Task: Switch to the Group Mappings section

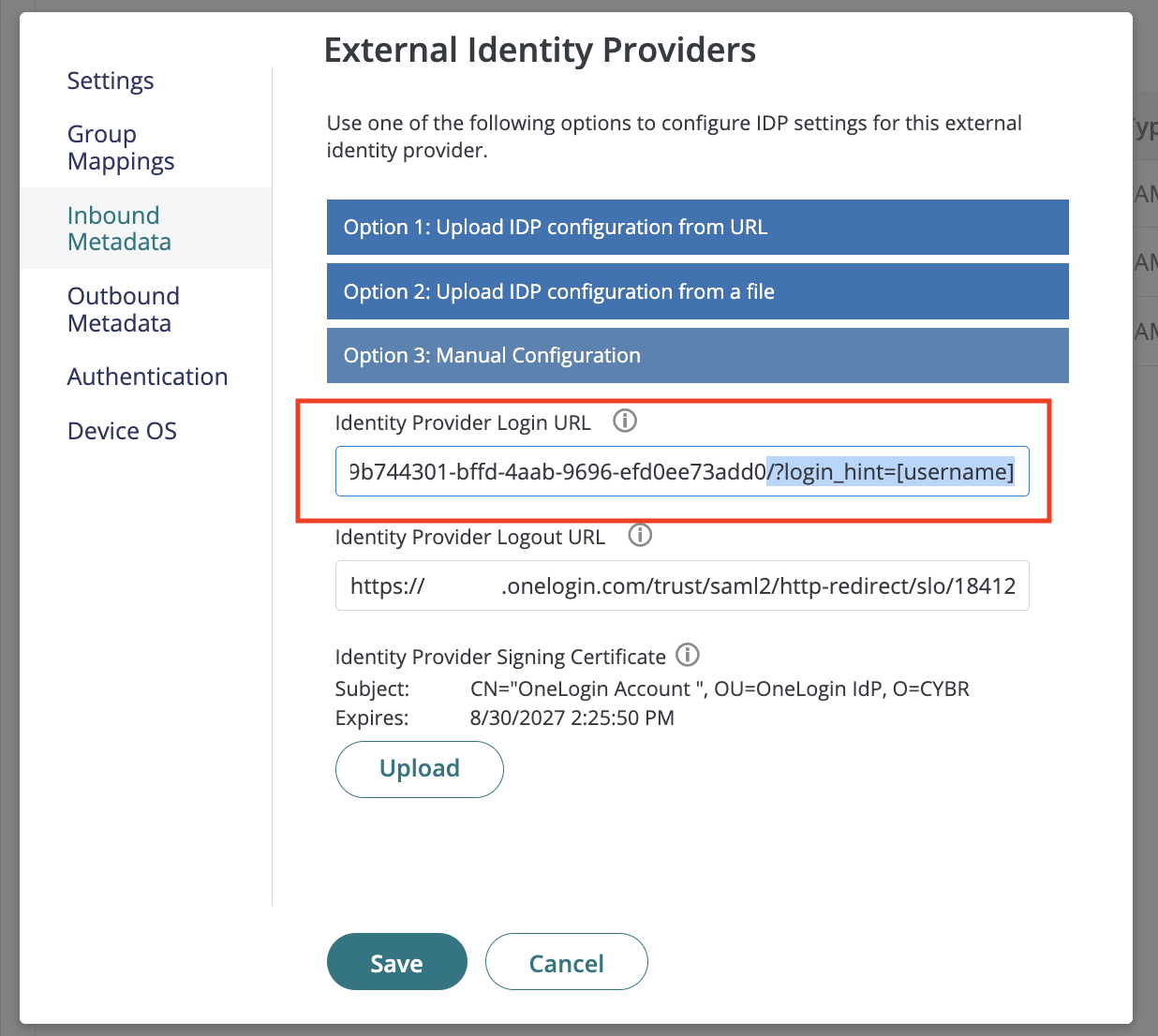Action: tap(120, 147)
